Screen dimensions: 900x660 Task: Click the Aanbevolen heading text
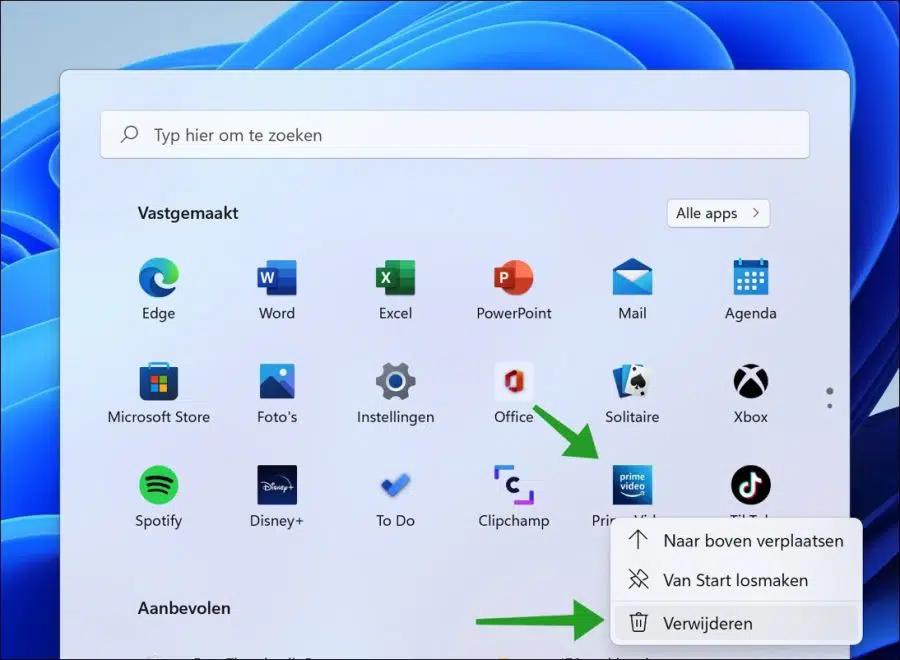coord(184,608)
